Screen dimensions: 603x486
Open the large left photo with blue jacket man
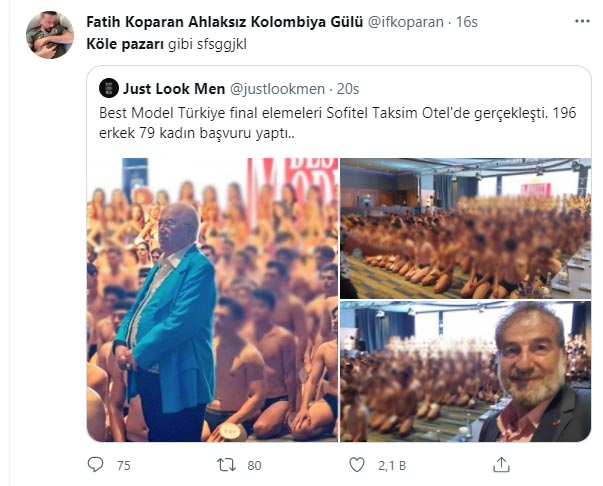(x=213, y=300)
